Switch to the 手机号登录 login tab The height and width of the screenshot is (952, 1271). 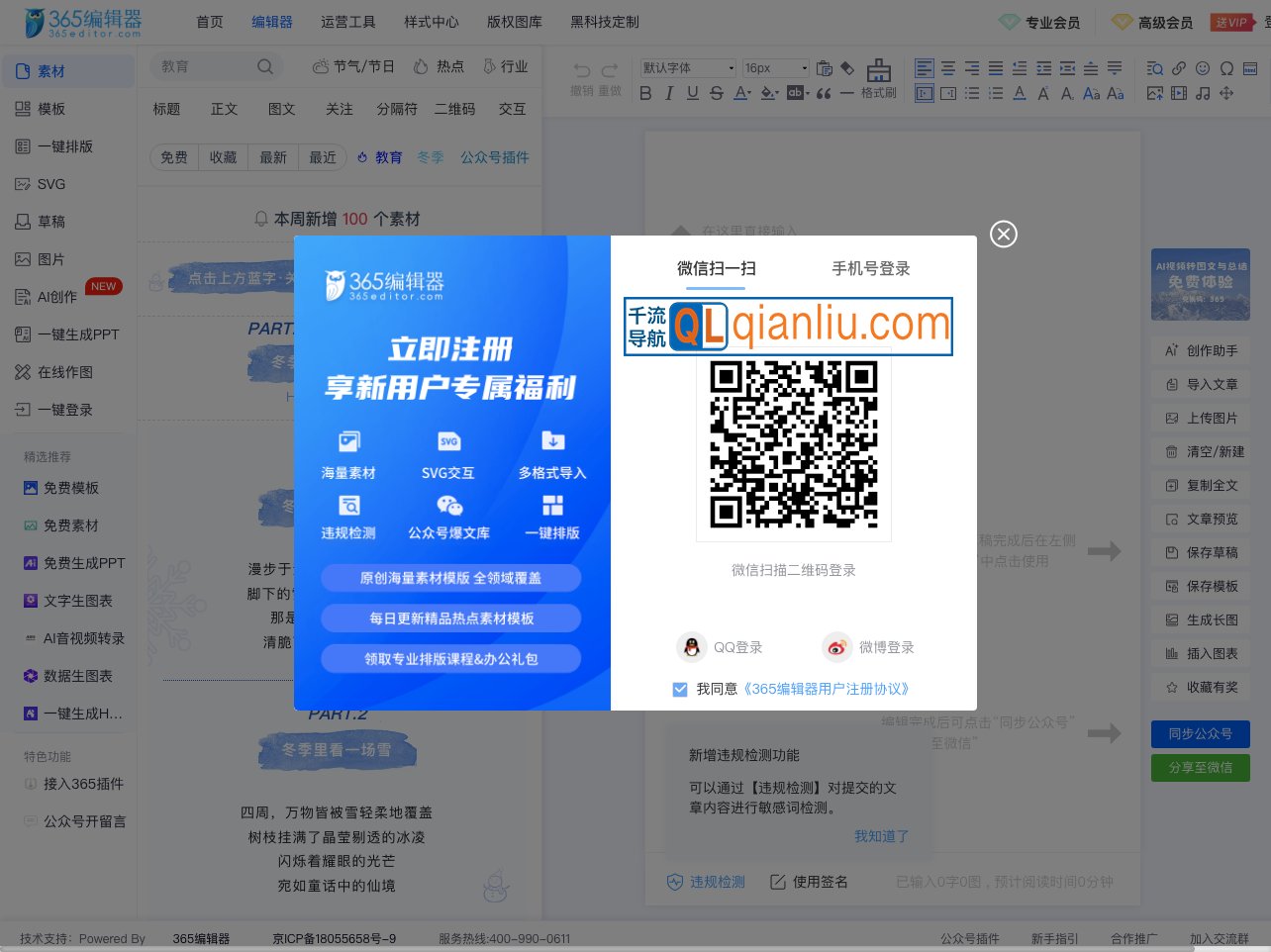pyautogui.click(x=871, y=268)
